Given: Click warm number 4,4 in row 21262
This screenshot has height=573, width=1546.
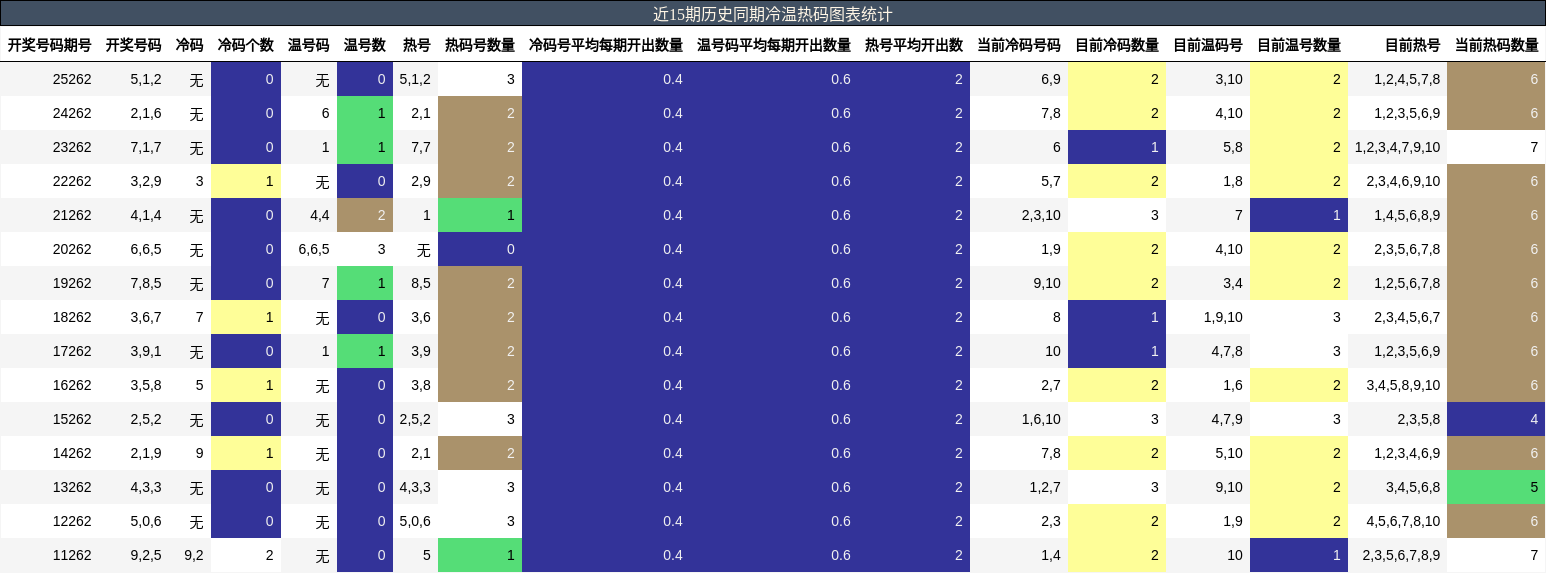Looking at the screenshot, I should (x=318, y=215).
